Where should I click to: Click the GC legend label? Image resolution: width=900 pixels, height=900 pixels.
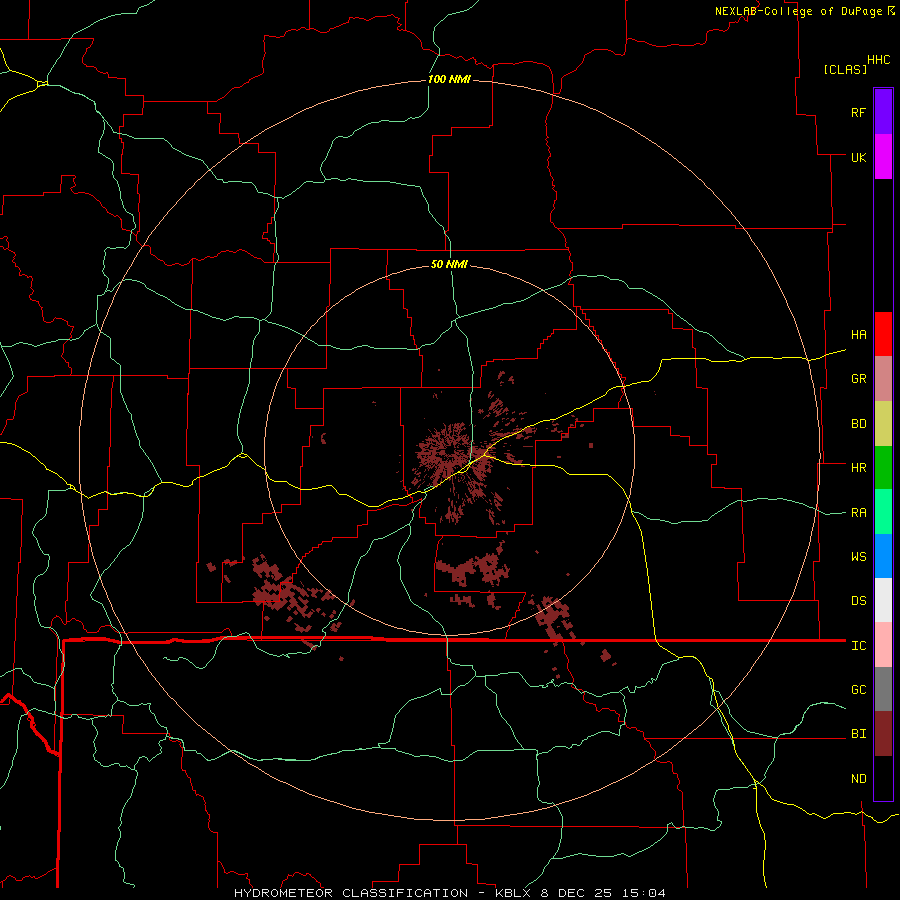[858, 690]
